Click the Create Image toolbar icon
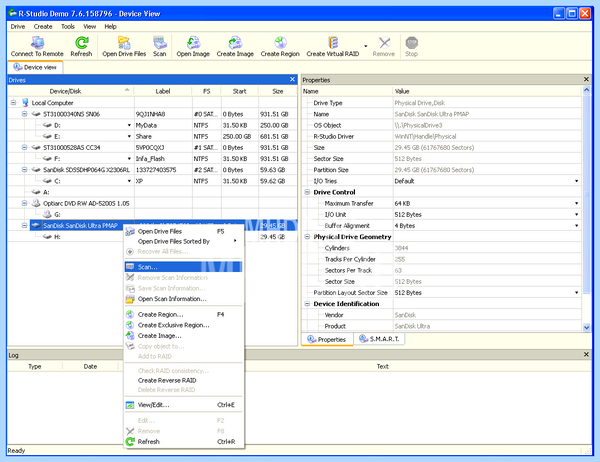Image resolution: width=600 pixels, height=462 pixels. point(235,46)
